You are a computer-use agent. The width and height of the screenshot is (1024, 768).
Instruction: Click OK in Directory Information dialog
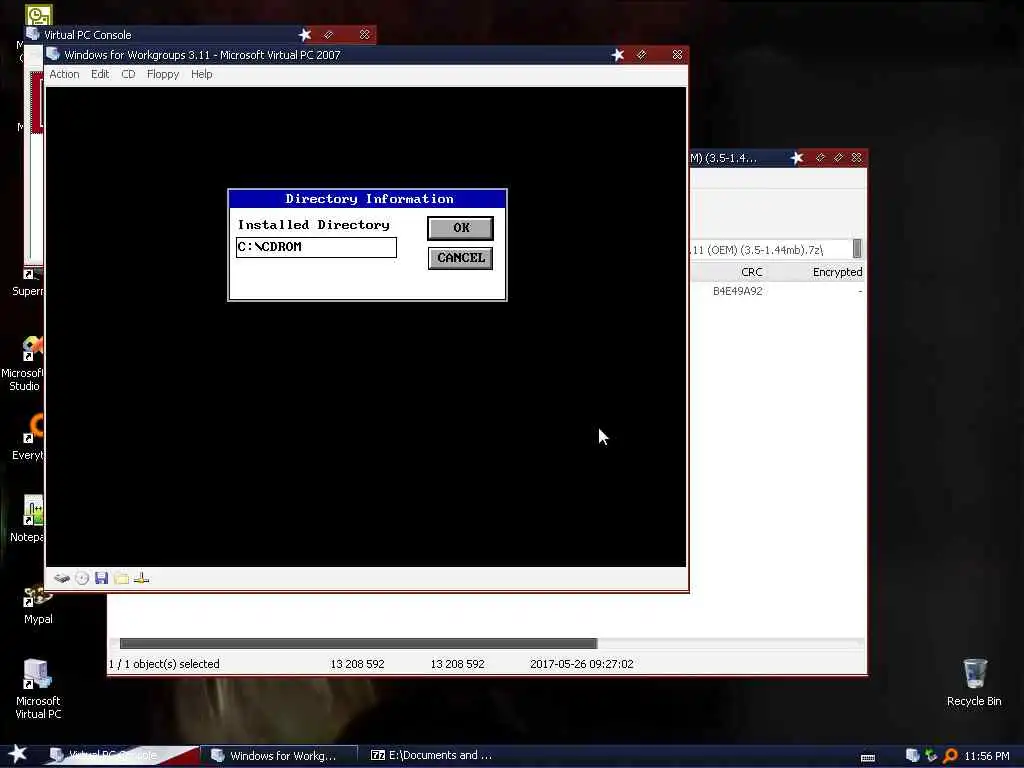click(460, 228)
